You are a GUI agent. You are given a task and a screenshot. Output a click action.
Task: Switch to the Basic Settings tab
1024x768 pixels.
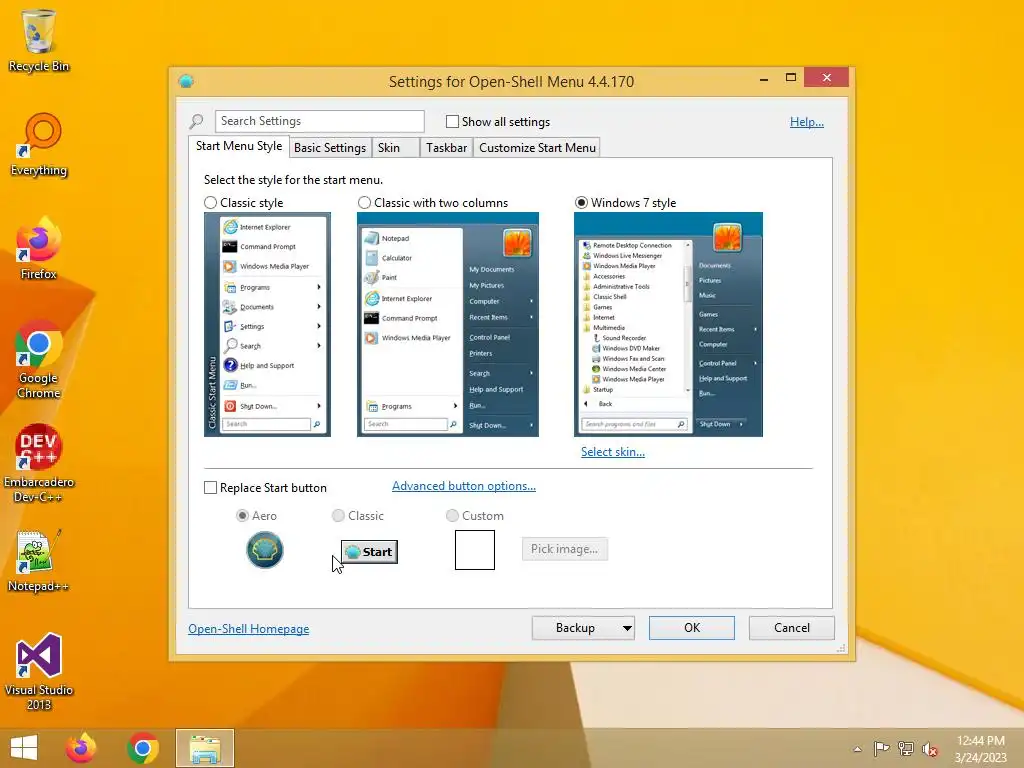[330, 148]
